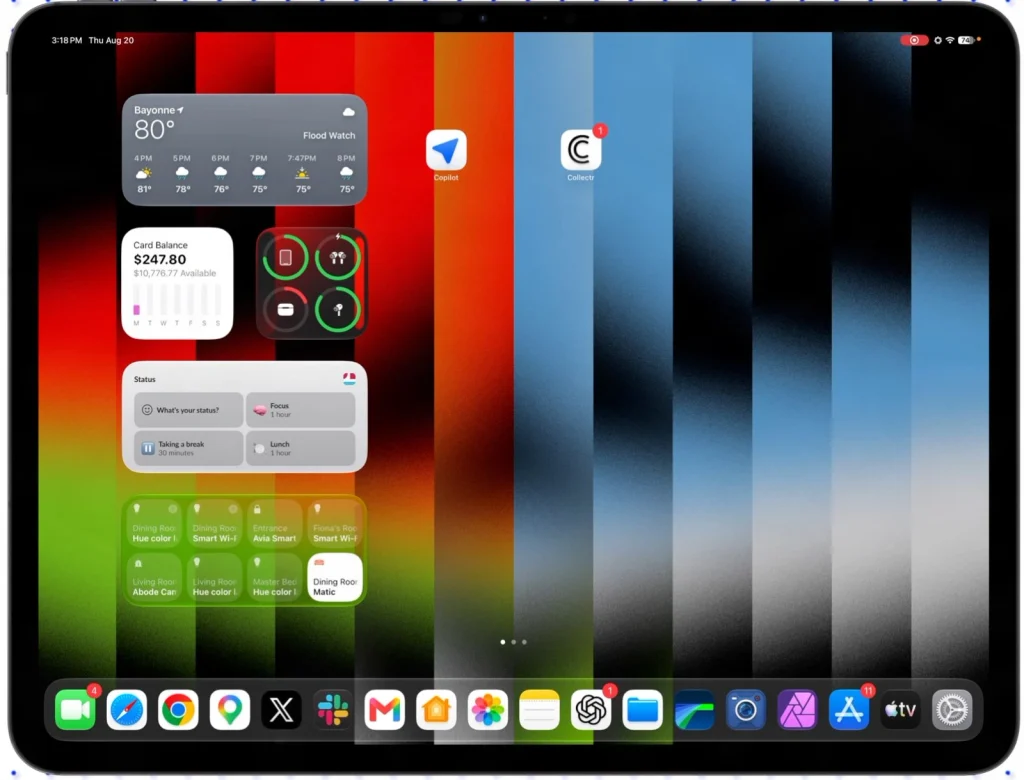Tap the 3:18 PM clock in status bar
The image size is (1024, 780).
point(67,41)
